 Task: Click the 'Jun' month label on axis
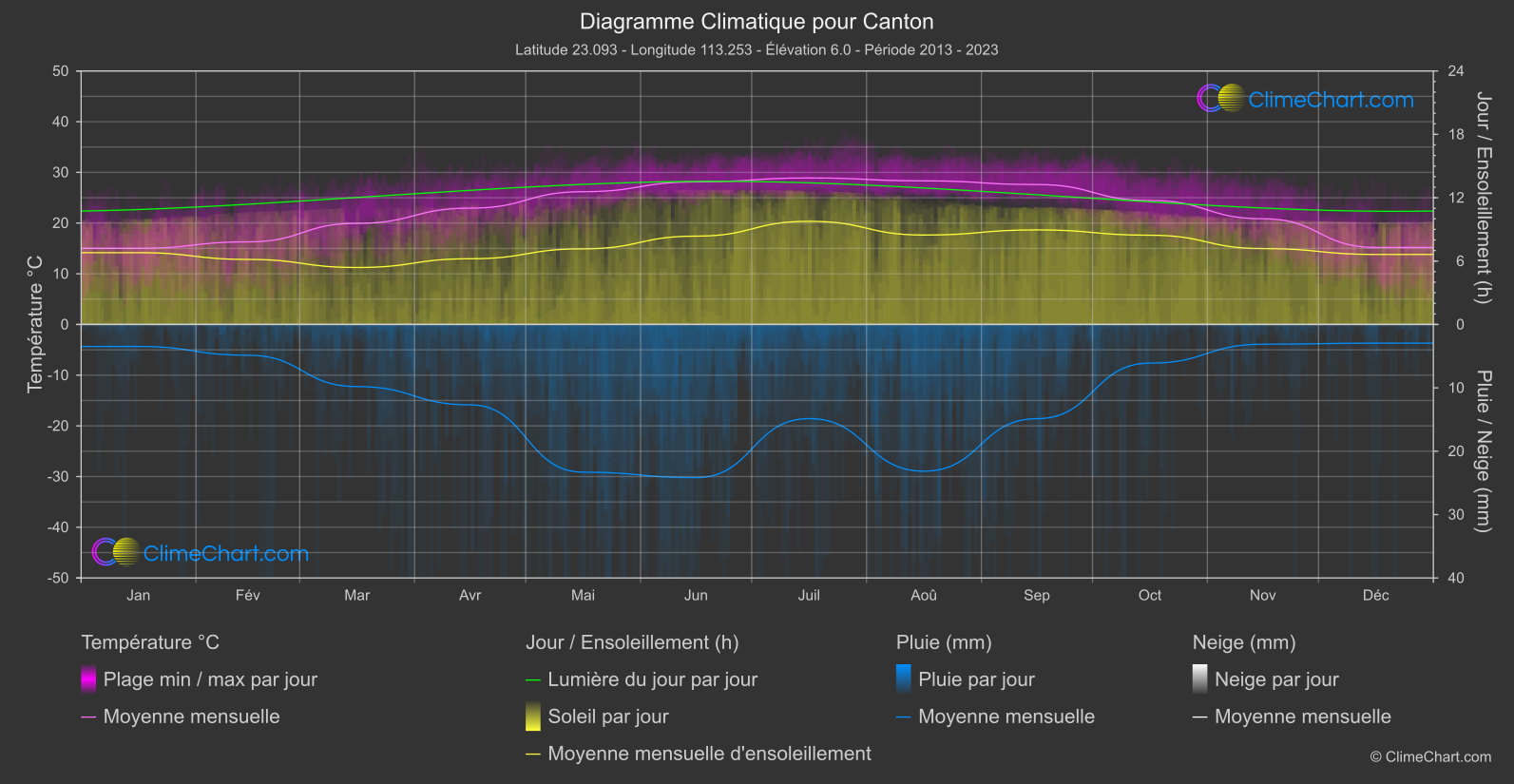tap(696, 595)
